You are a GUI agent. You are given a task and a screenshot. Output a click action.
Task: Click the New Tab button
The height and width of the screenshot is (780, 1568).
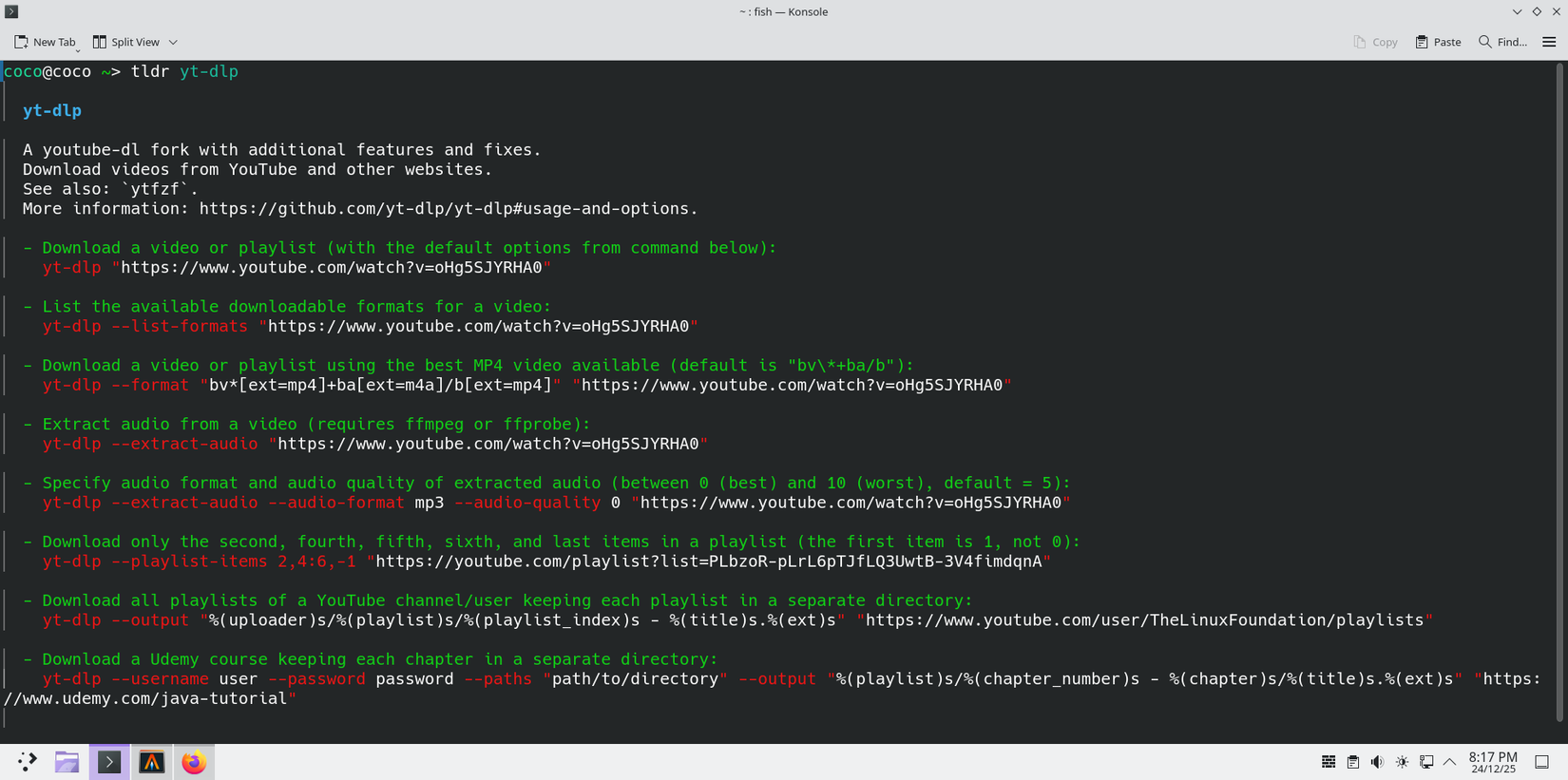point(44,42)
